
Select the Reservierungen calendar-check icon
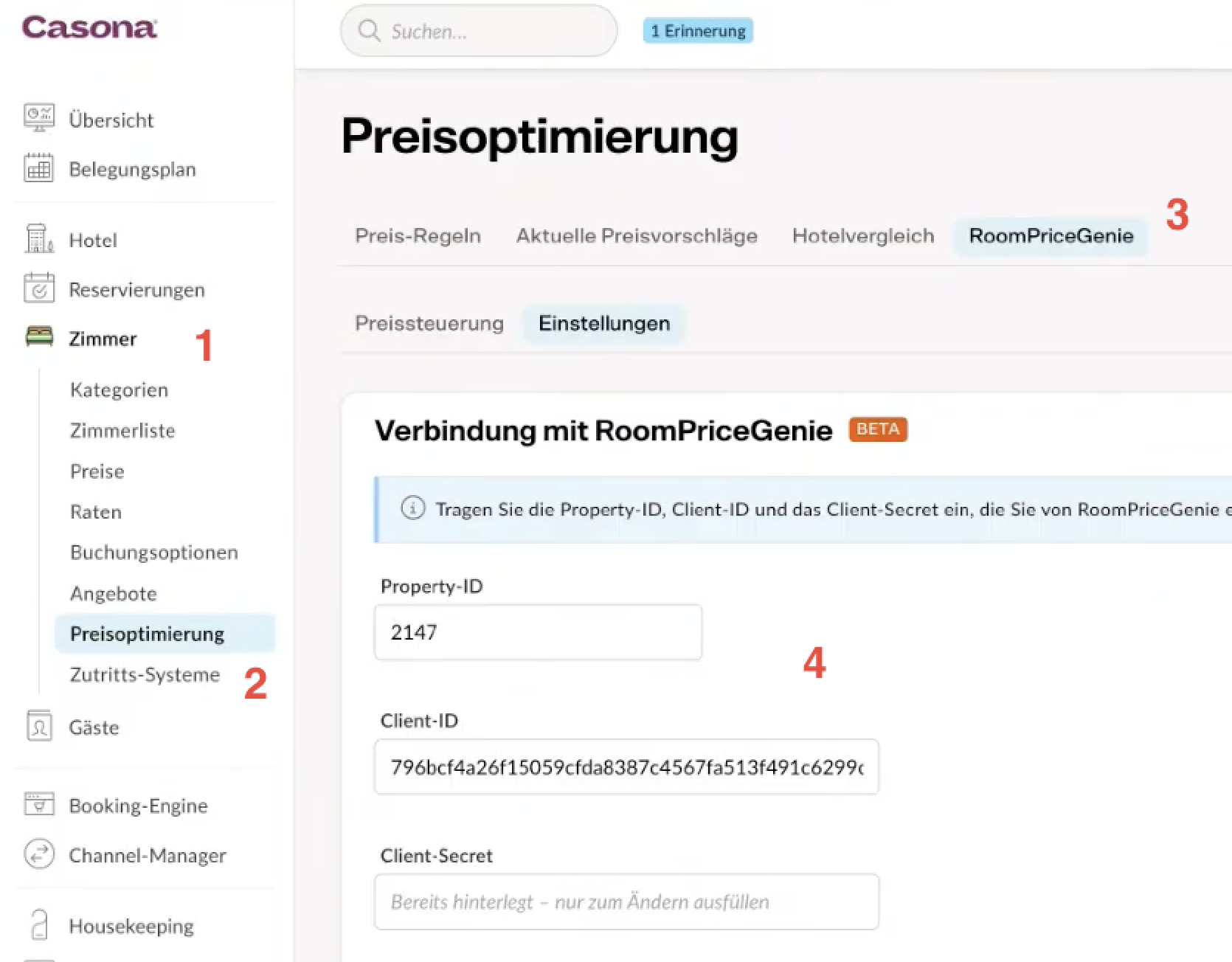(x=39, y=288)
